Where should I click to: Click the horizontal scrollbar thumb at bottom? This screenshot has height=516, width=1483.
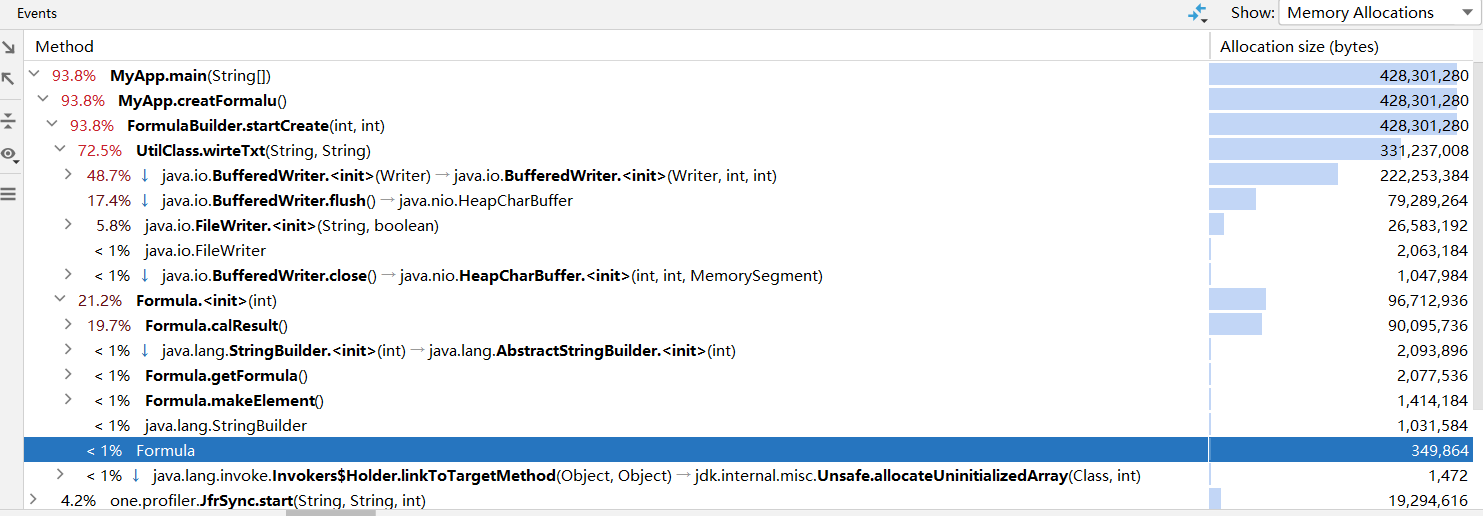click(330, 512)
